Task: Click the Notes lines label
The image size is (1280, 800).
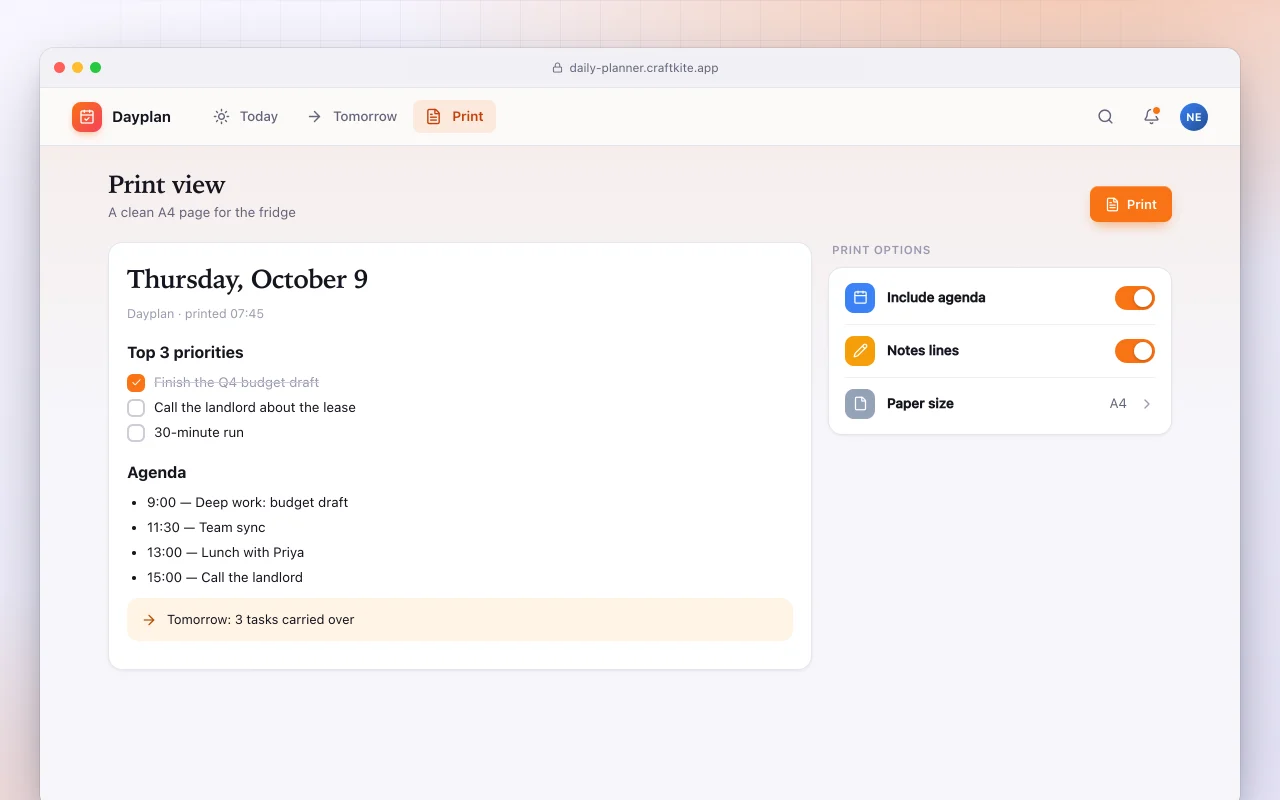Action: 923,351
